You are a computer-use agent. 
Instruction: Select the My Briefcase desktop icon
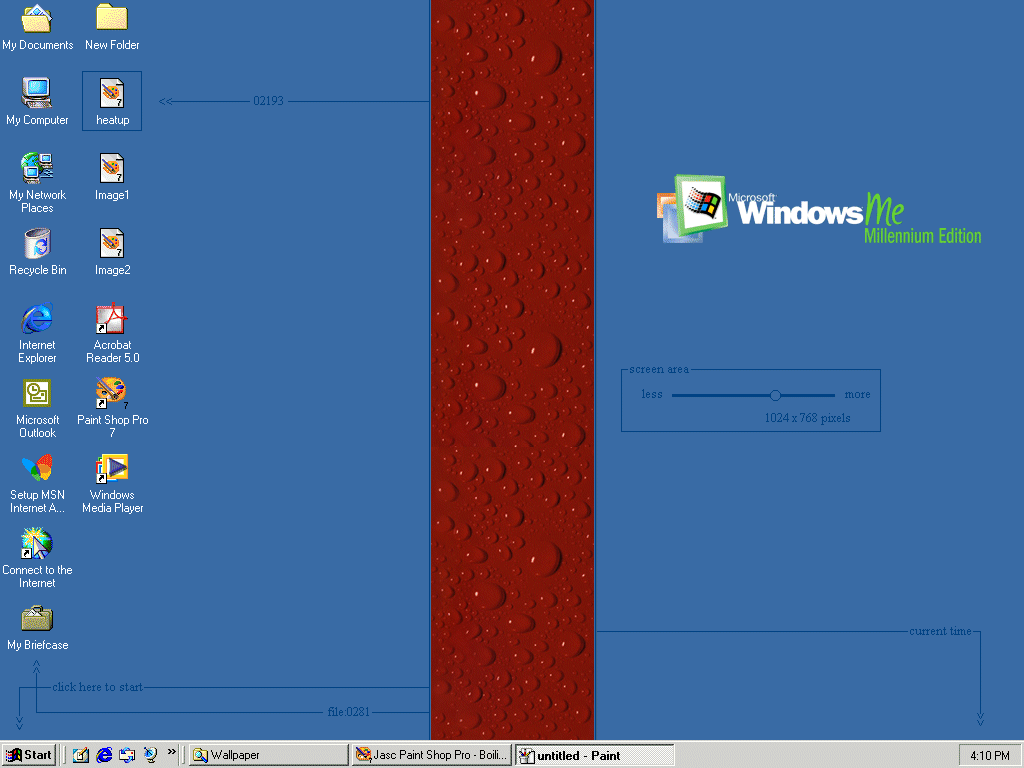(x=37, y=628)
